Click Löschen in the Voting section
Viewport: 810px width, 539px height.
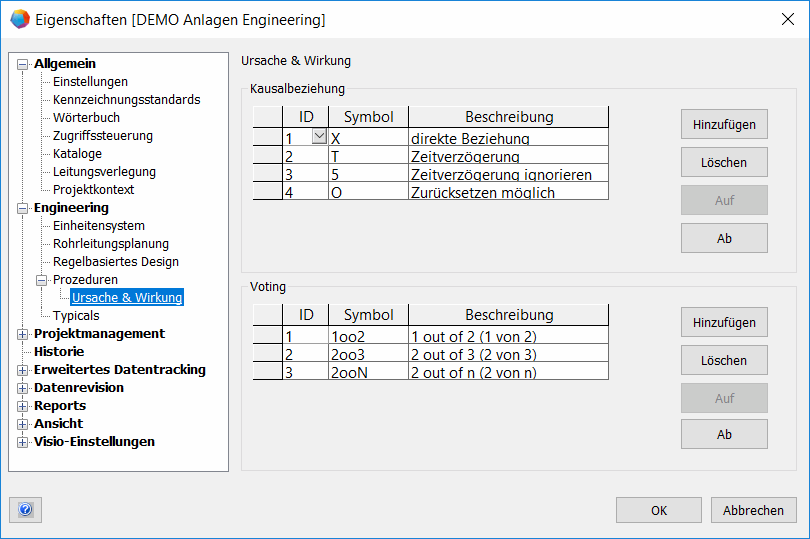coord(724,360)
